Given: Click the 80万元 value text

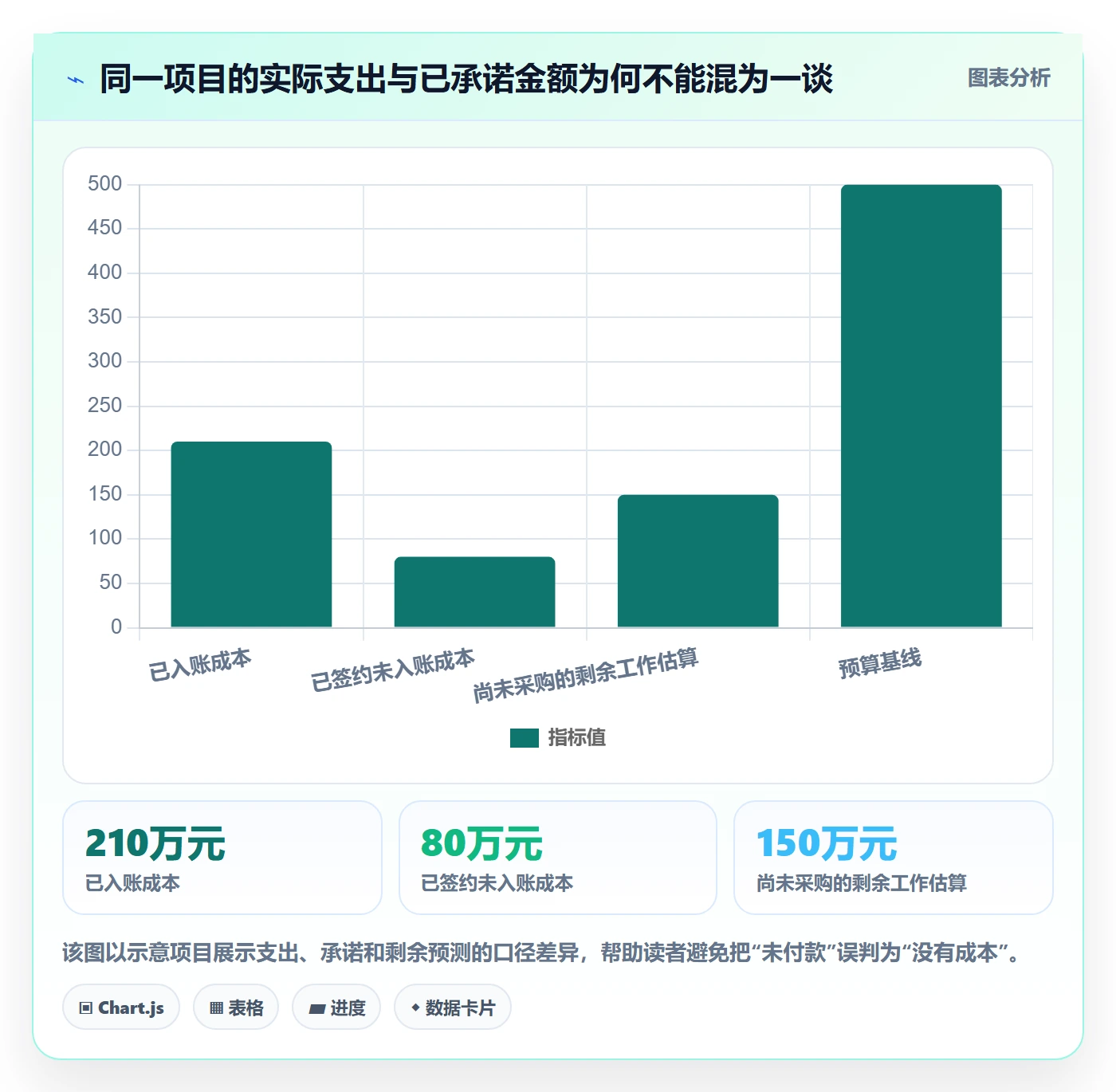Looking at the screenshot, I should [x=482, y=843].
